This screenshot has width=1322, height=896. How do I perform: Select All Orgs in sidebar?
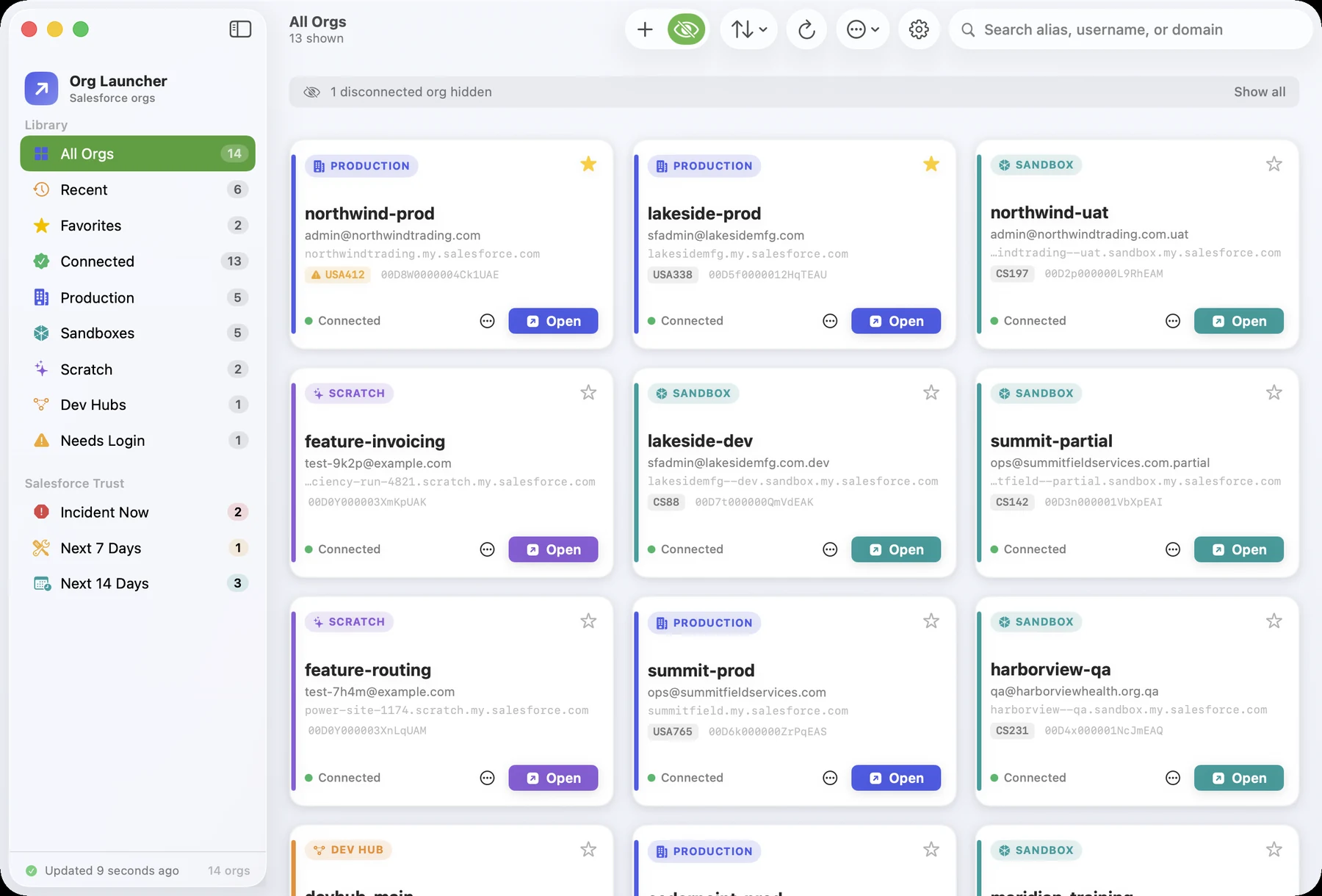pyautogui.click(x=137, y=153)
